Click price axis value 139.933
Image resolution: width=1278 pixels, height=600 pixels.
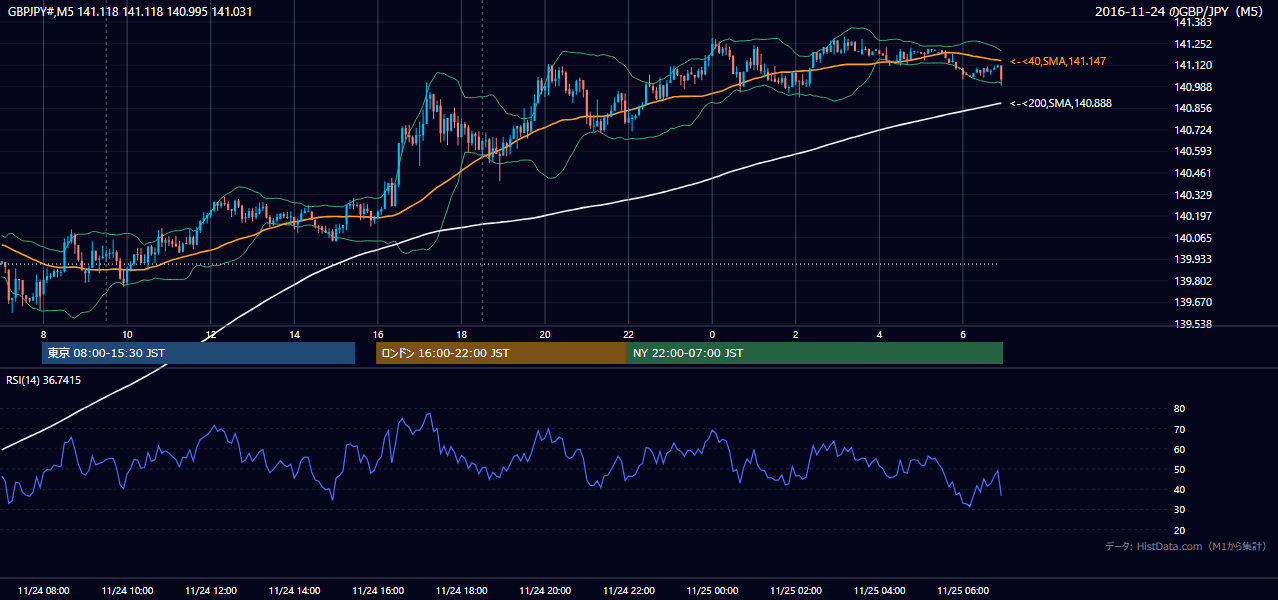1192,260
